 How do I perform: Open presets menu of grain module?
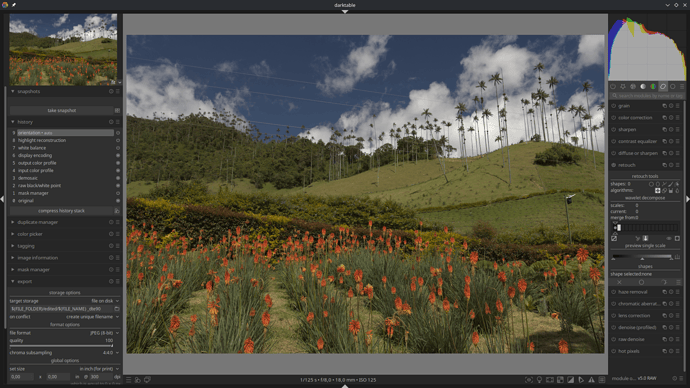coord(678,106)
